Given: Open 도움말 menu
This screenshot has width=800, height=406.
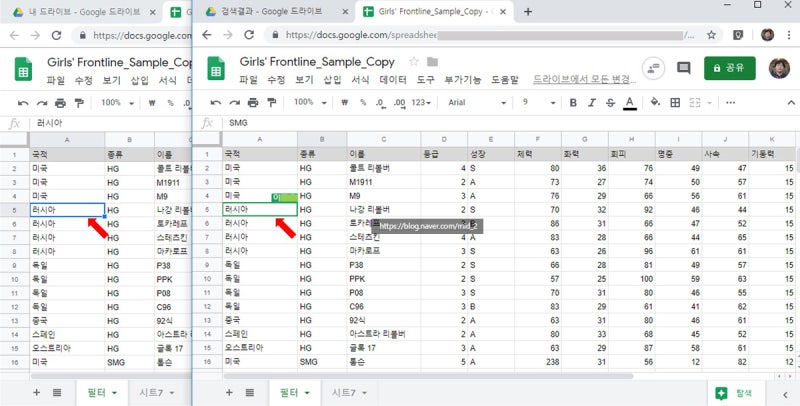Looking at the screenshot, I should 505,80.
